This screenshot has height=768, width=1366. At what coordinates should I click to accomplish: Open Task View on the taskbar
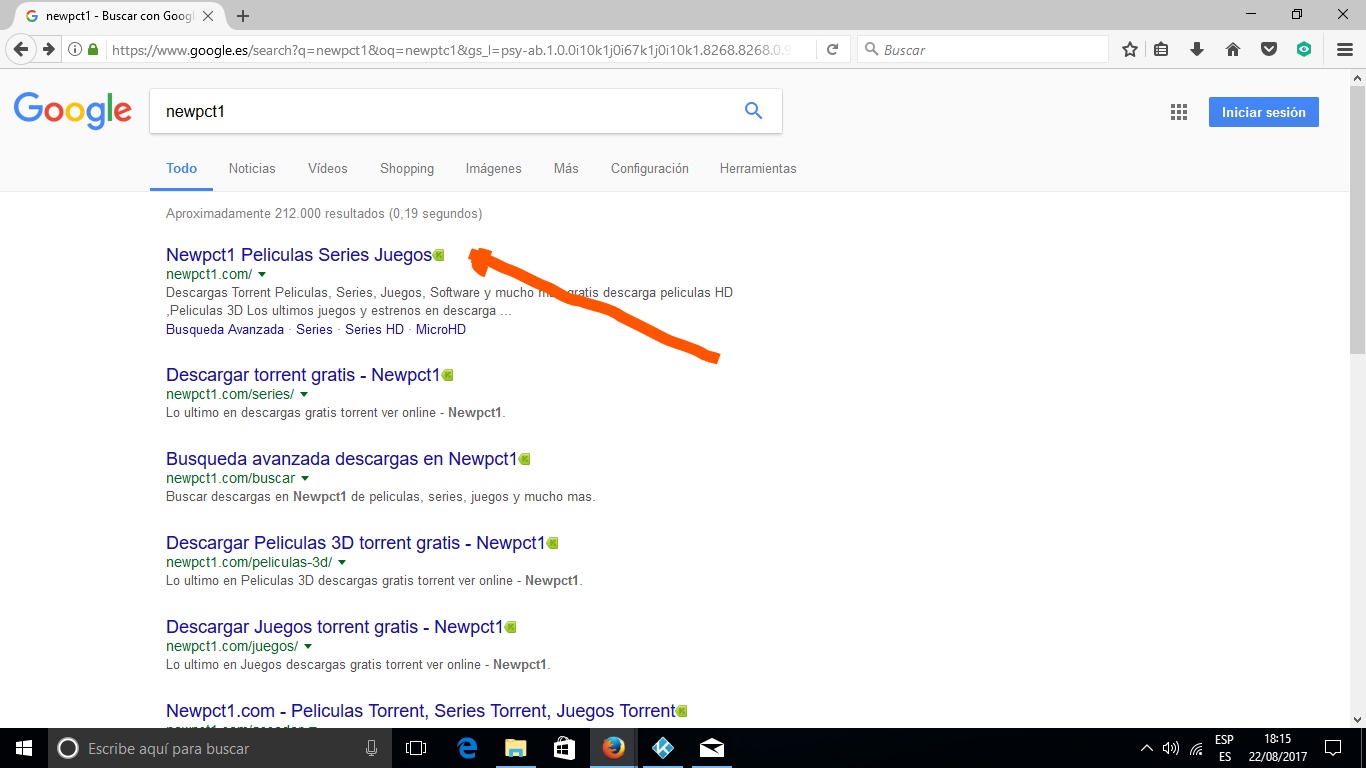pyautogui.click(x=416, y=748)
